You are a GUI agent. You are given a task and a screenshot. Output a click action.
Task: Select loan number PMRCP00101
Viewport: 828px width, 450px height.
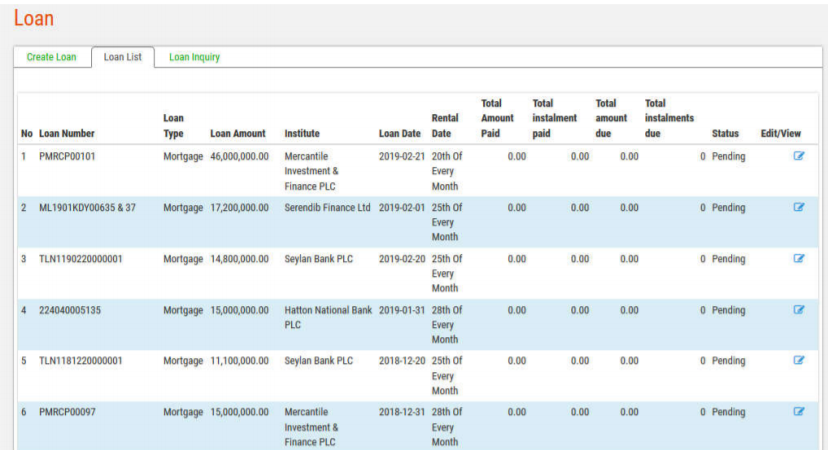point(67,156)
